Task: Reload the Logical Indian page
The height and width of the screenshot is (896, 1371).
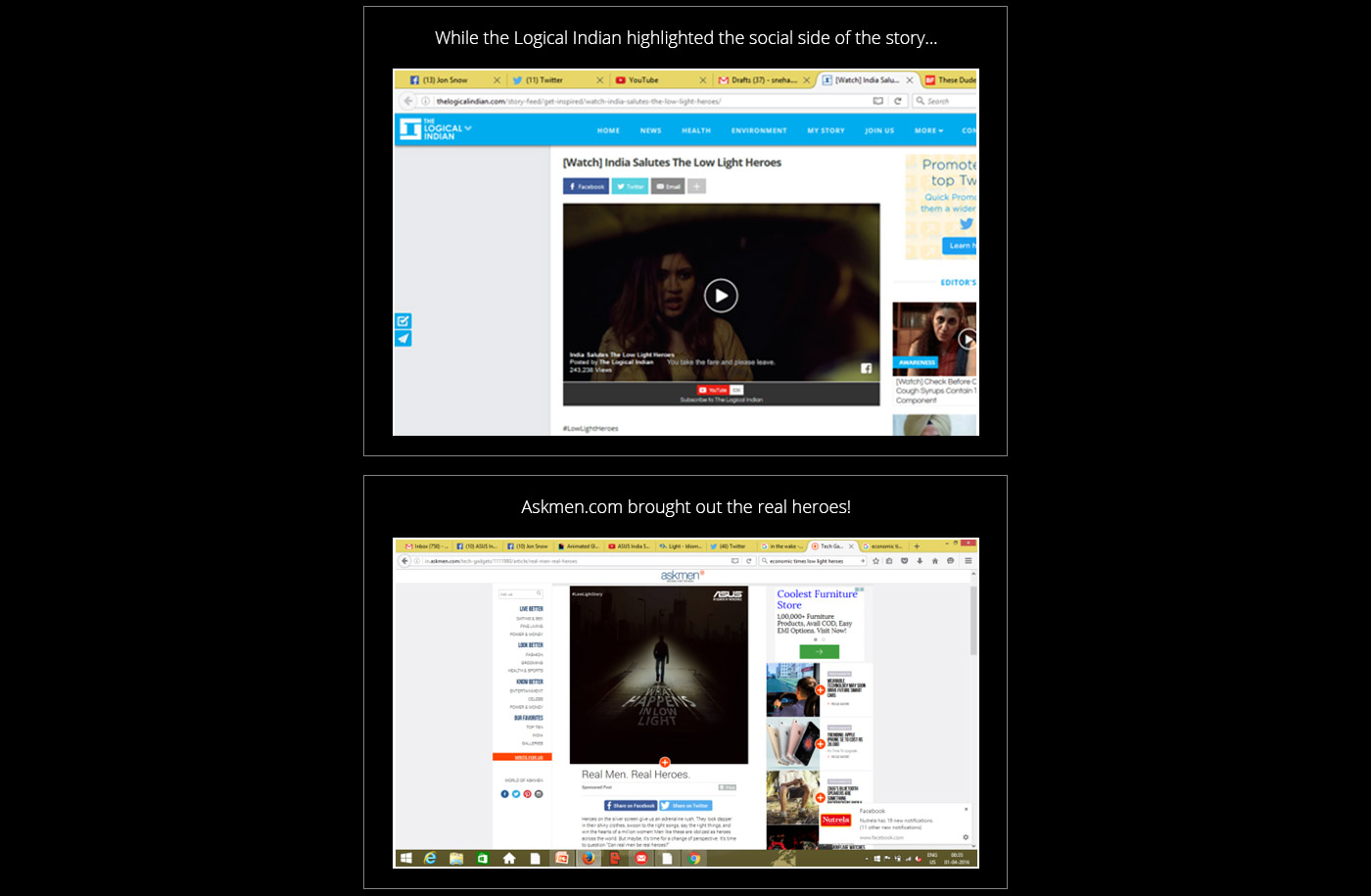Action: pyautogui.click(x=897, y=101)
